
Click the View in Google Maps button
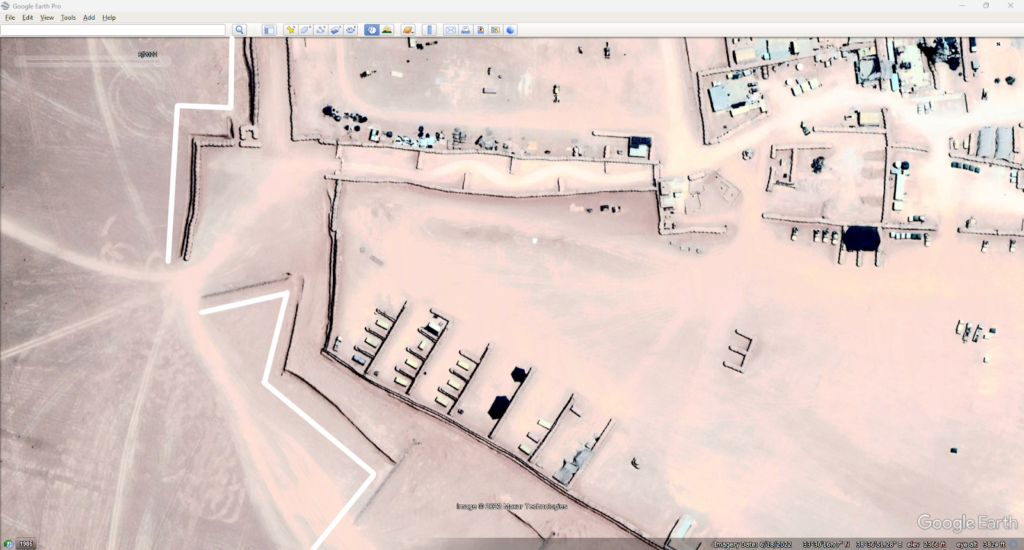495,30
